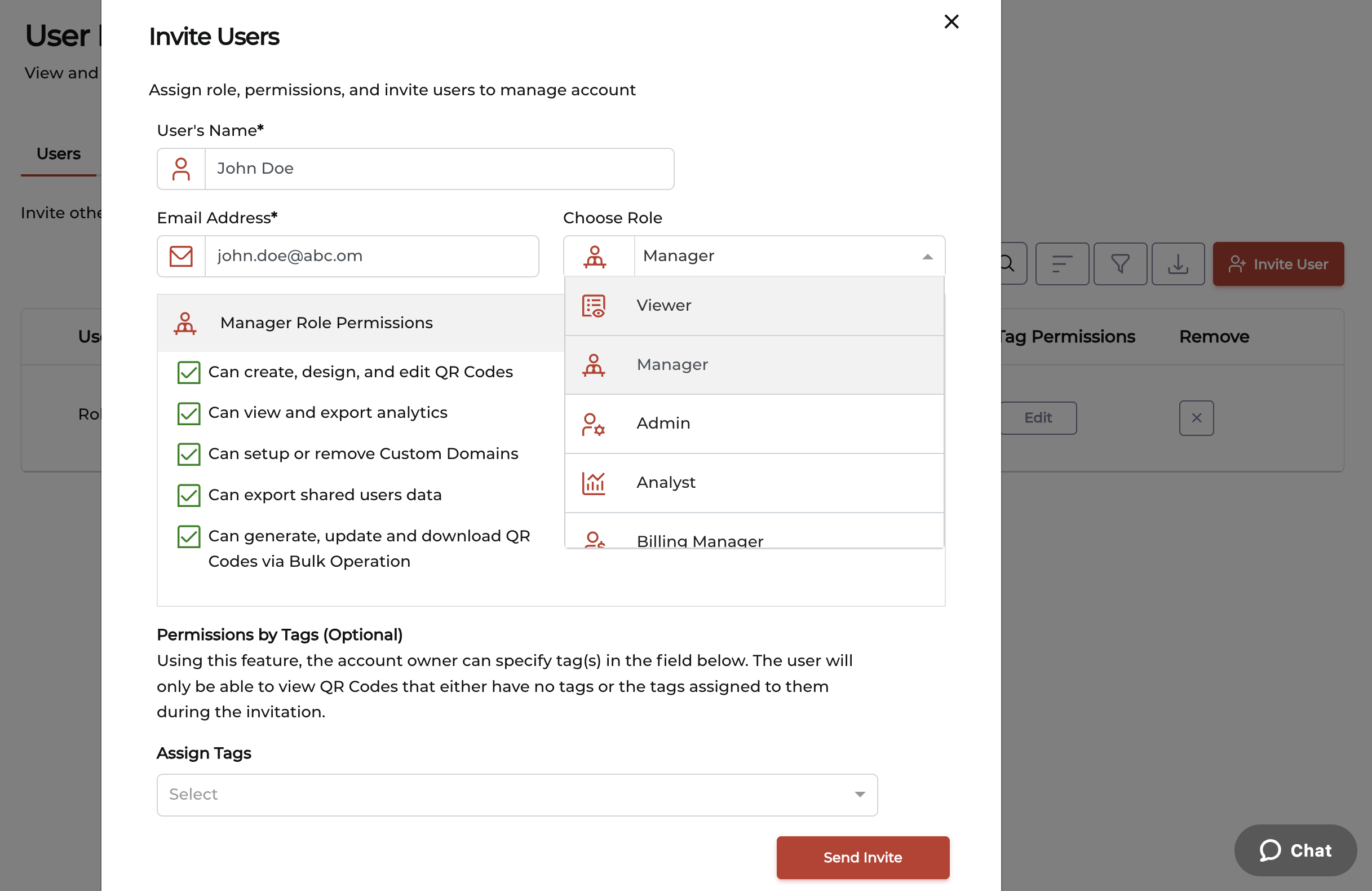Click the filter funnel icon

click(1120, 264)
